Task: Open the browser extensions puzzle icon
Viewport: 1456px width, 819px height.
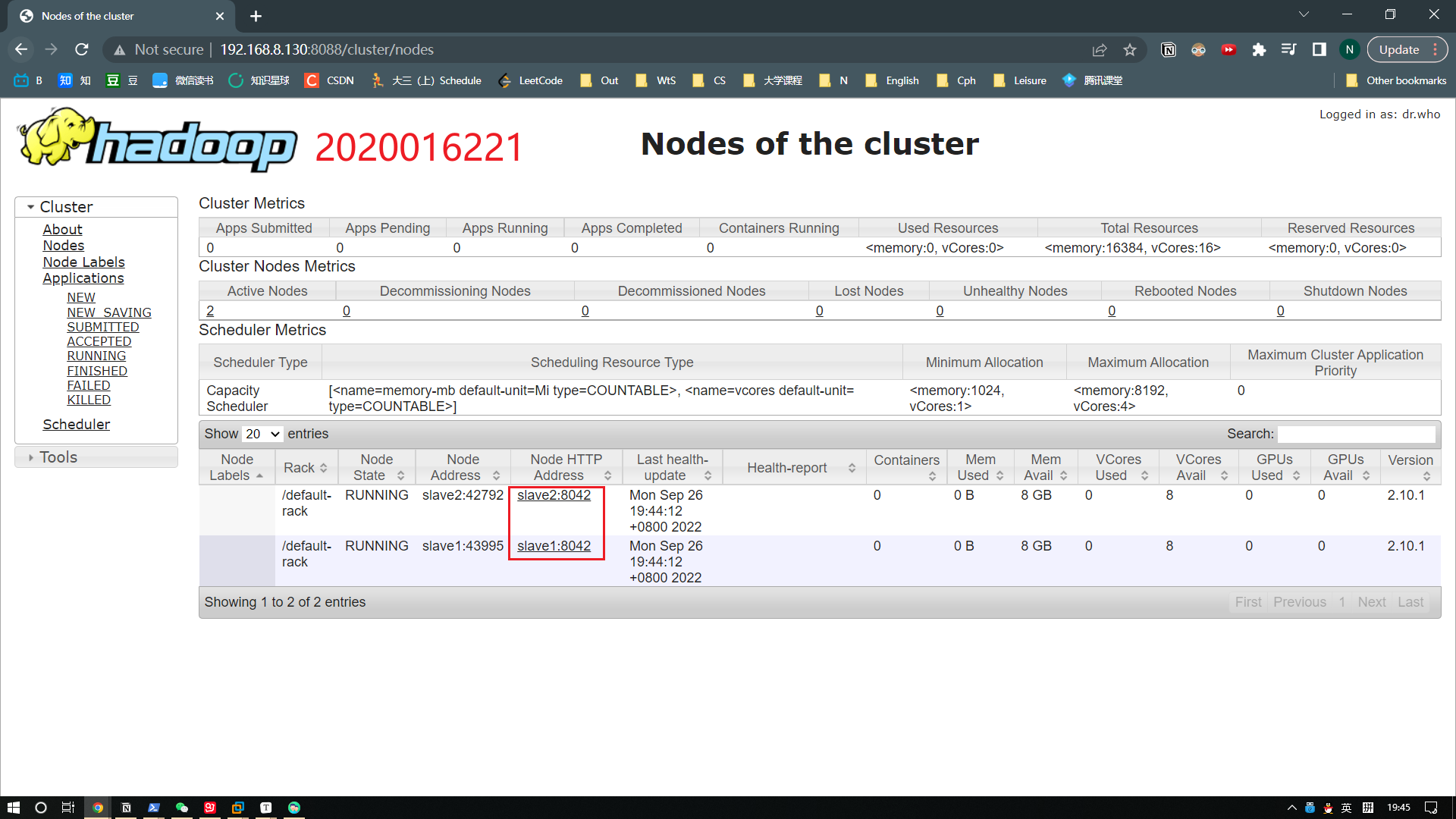Action: 1259,49
